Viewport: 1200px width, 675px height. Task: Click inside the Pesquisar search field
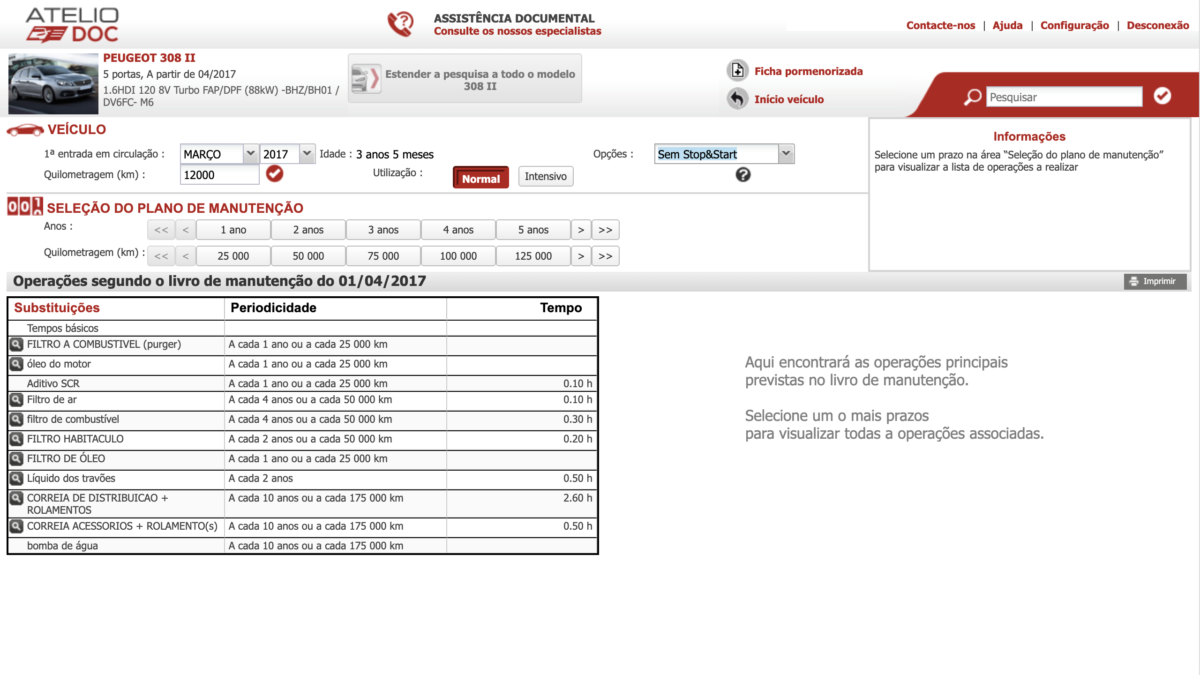tap(1065, 96)
